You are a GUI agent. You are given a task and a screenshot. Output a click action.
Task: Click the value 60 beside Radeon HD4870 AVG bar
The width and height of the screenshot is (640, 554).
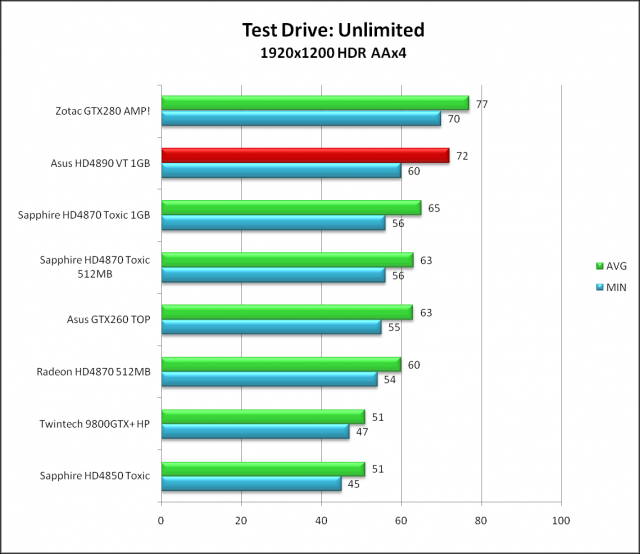[x=414, y=365]
